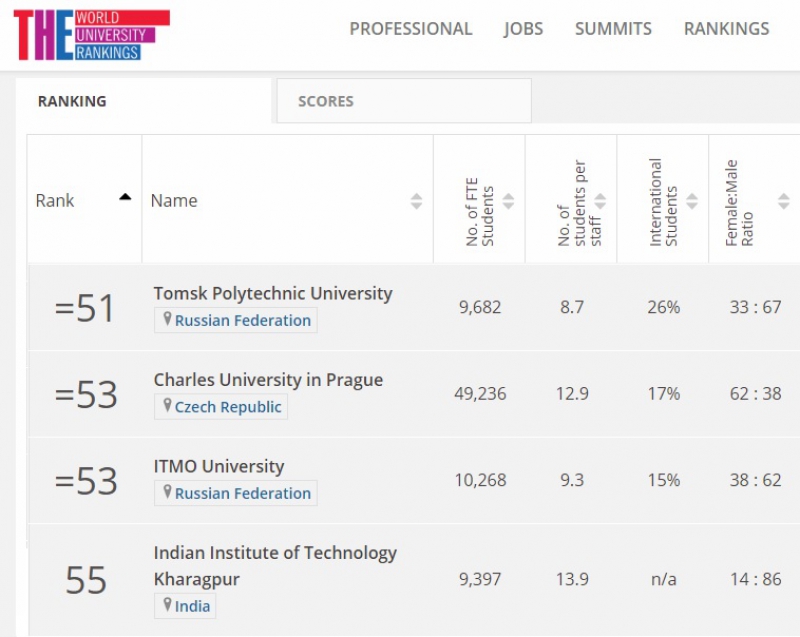Open Charles University in Prague page
Viewport: 800px width, 637px height.
pyautogui.click(x=268, y=380)
